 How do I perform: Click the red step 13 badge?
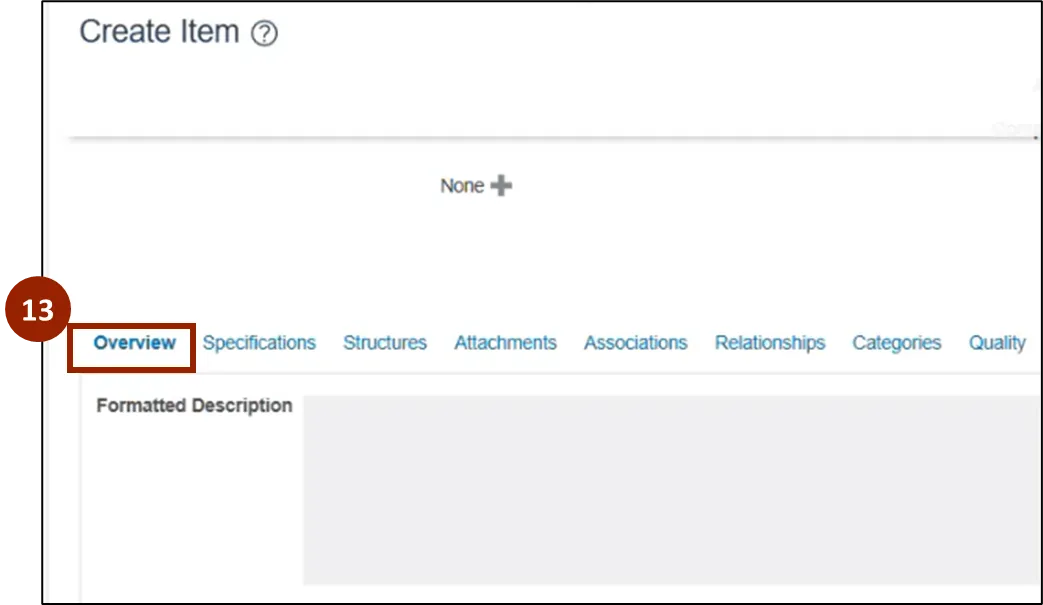pyautogui.click(x=38, y=311)
